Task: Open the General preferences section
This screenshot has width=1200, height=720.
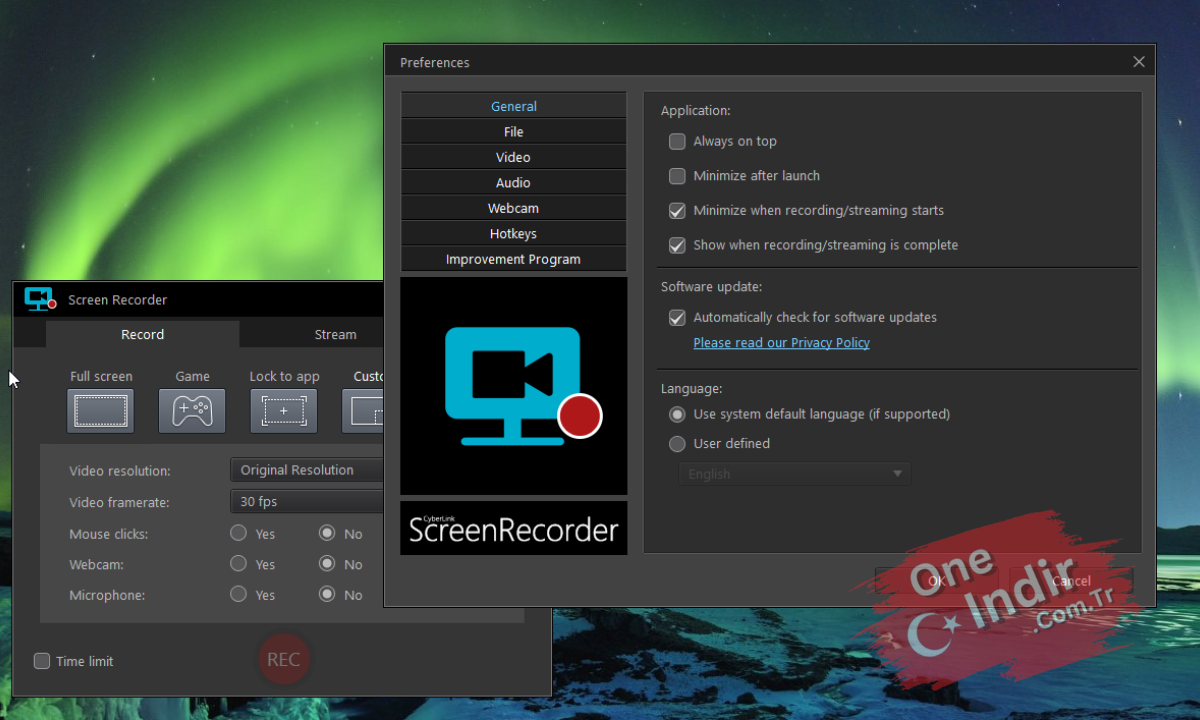Action: 514,106
